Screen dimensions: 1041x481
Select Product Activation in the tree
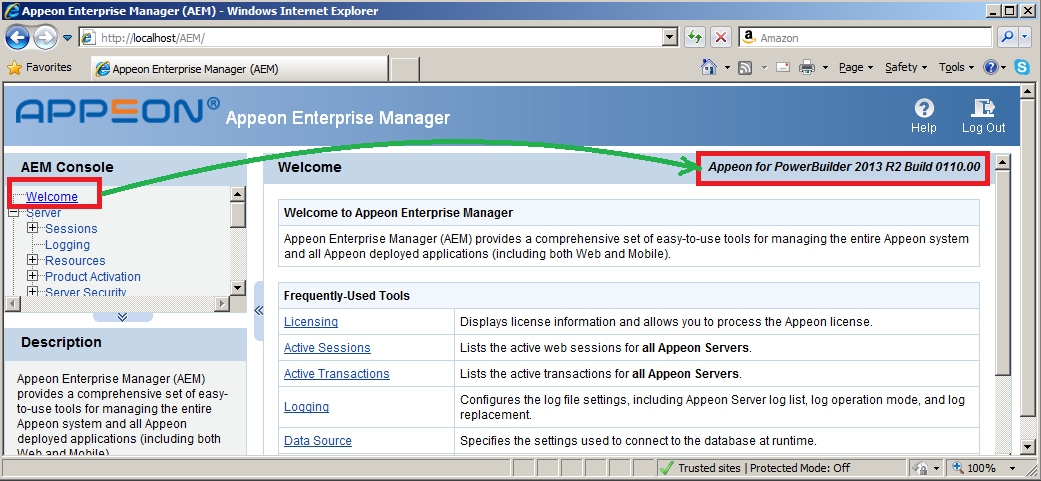point(93,277)
